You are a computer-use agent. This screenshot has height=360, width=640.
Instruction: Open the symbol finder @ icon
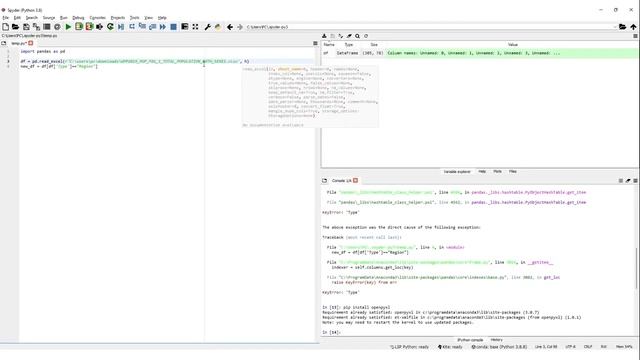tap(57, 27)
